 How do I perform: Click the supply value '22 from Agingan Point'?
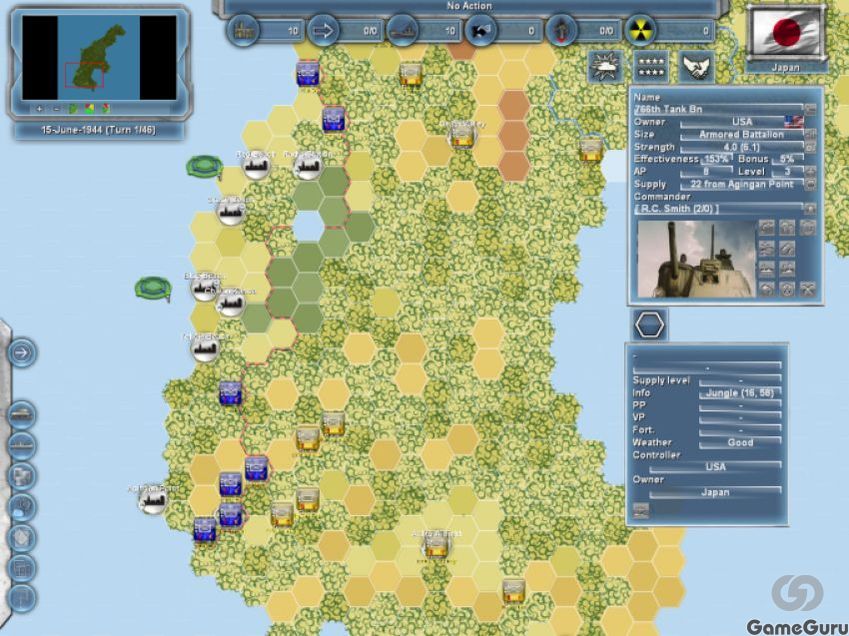(742, 185)
